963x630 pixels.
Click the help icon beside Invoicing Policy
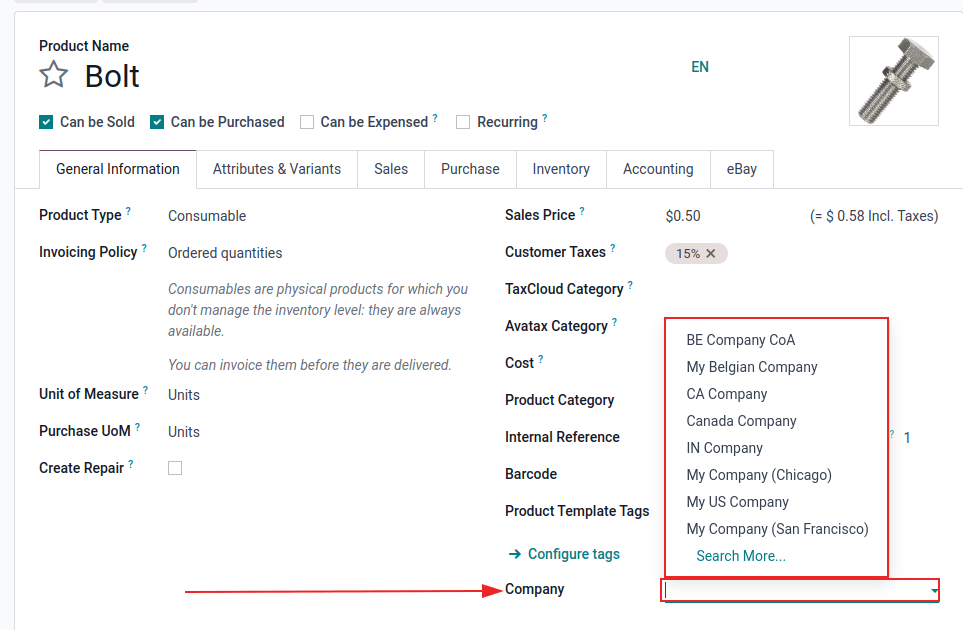pos(145,249)
